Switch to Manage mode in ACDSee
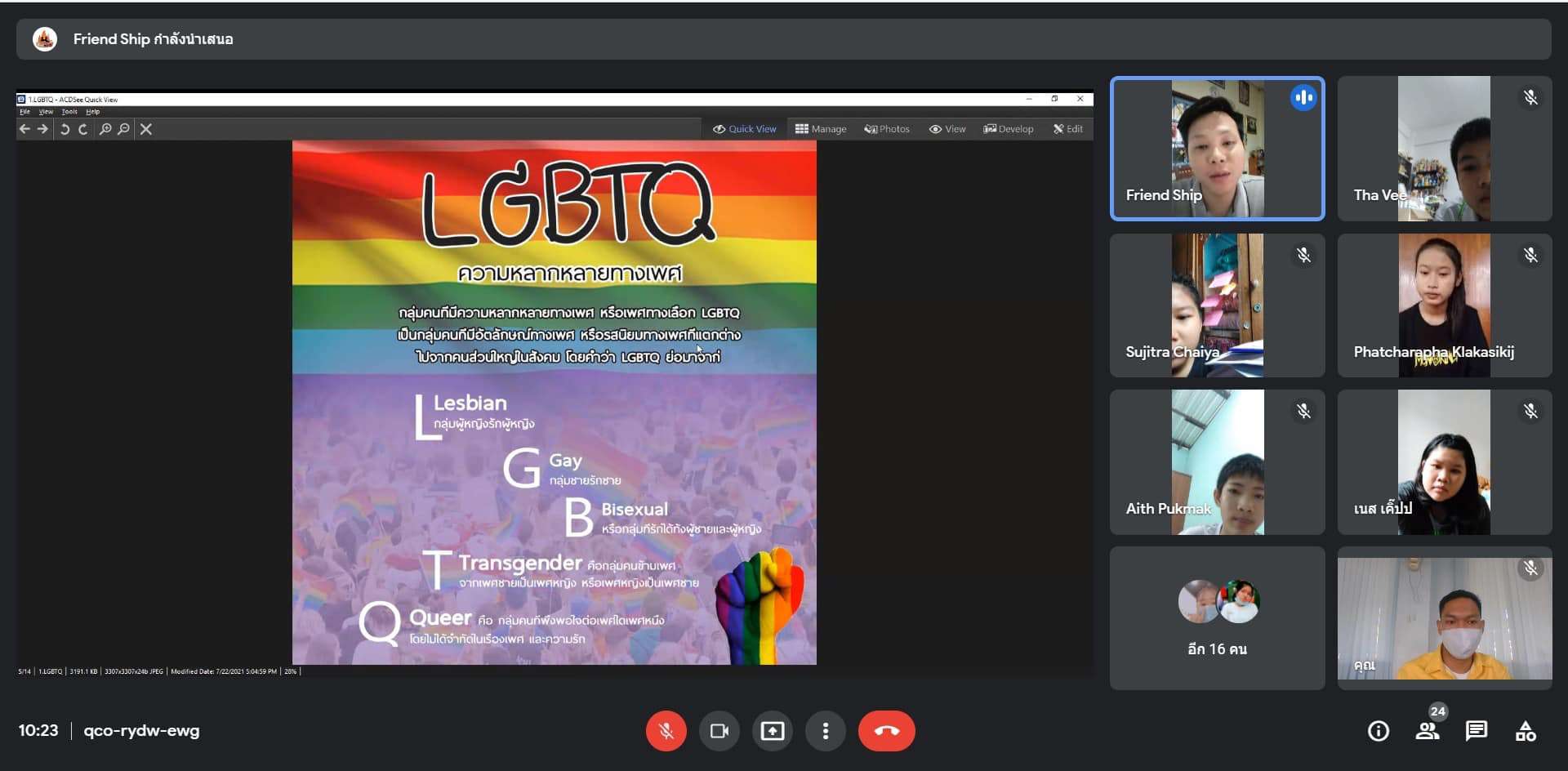 (x=821, y=129)
